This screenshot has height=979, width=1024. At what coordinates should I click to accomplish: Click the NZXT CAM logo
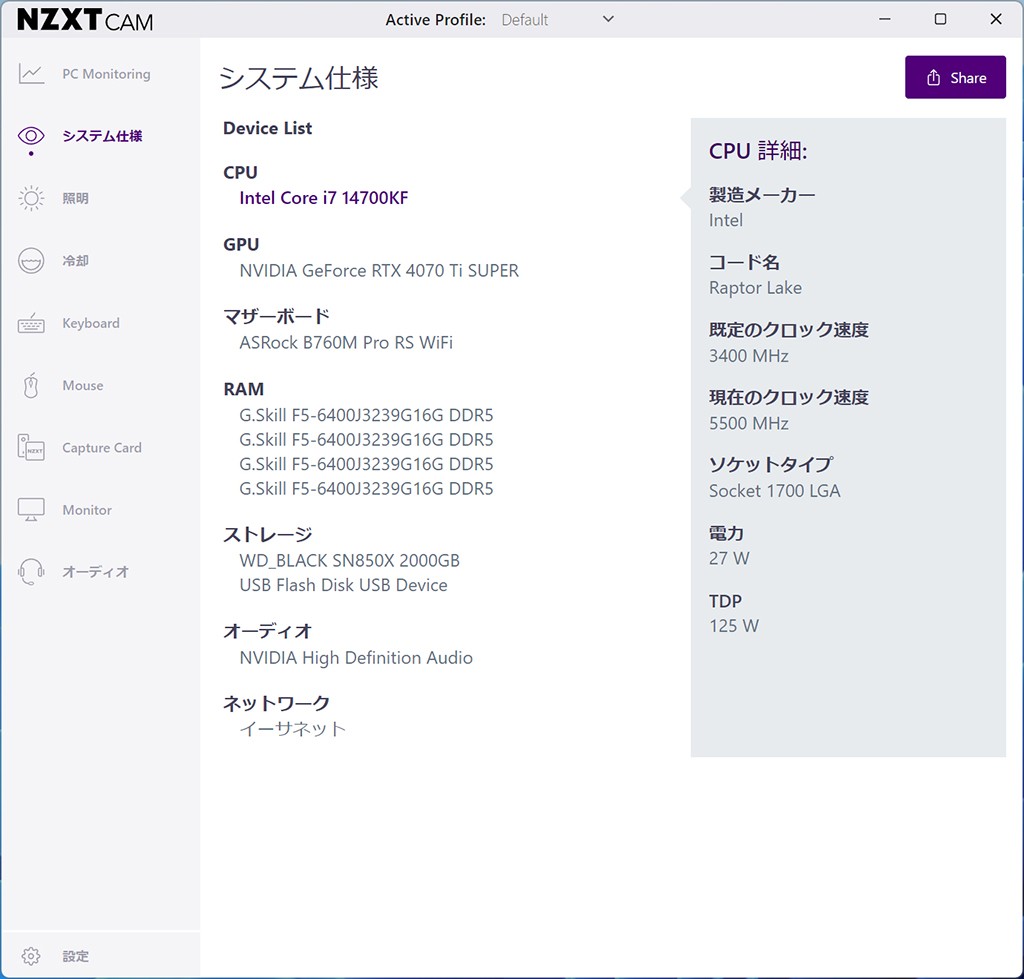pos(85,20)
